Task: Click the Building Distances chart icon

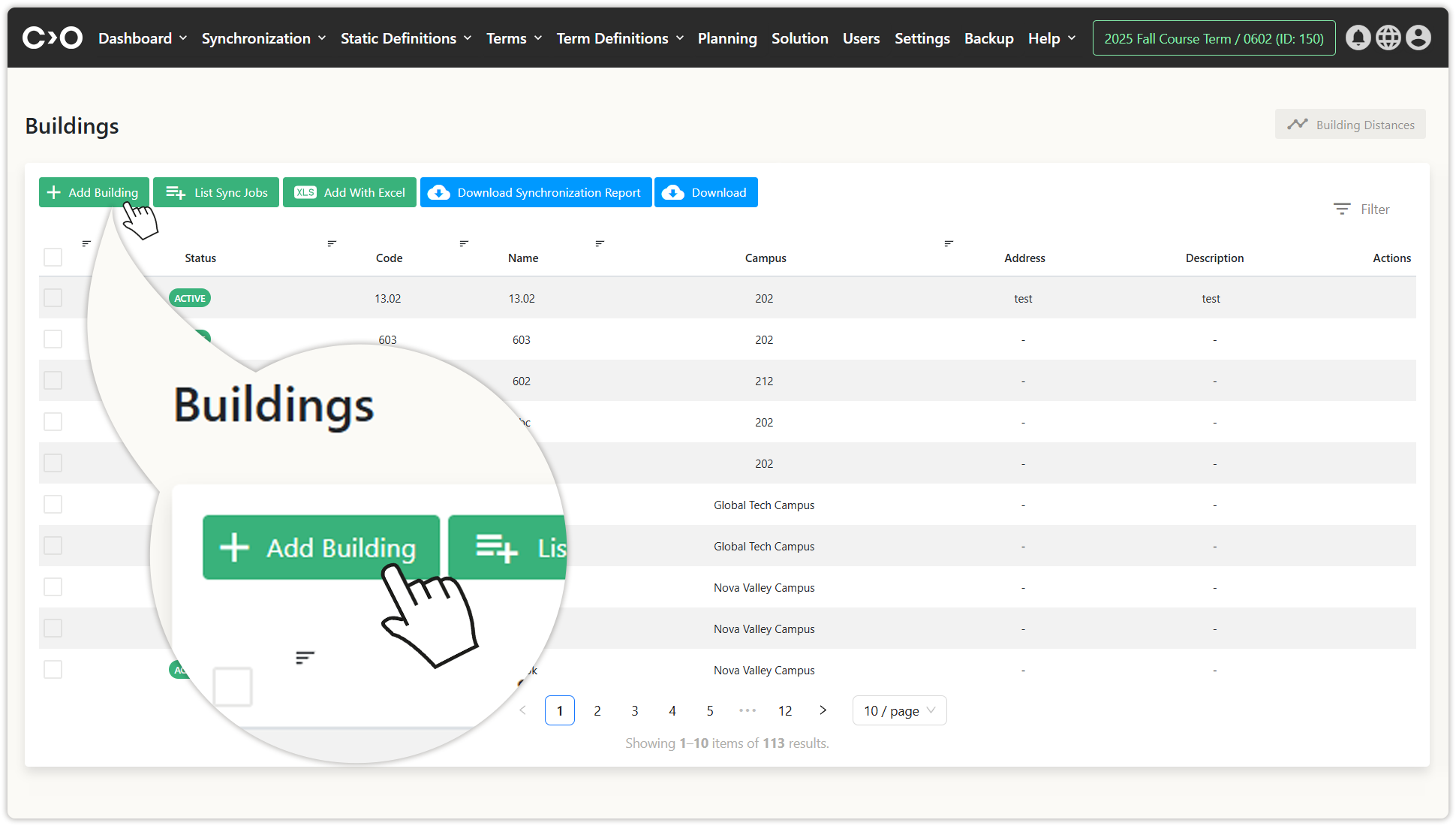Action: 1297,125
